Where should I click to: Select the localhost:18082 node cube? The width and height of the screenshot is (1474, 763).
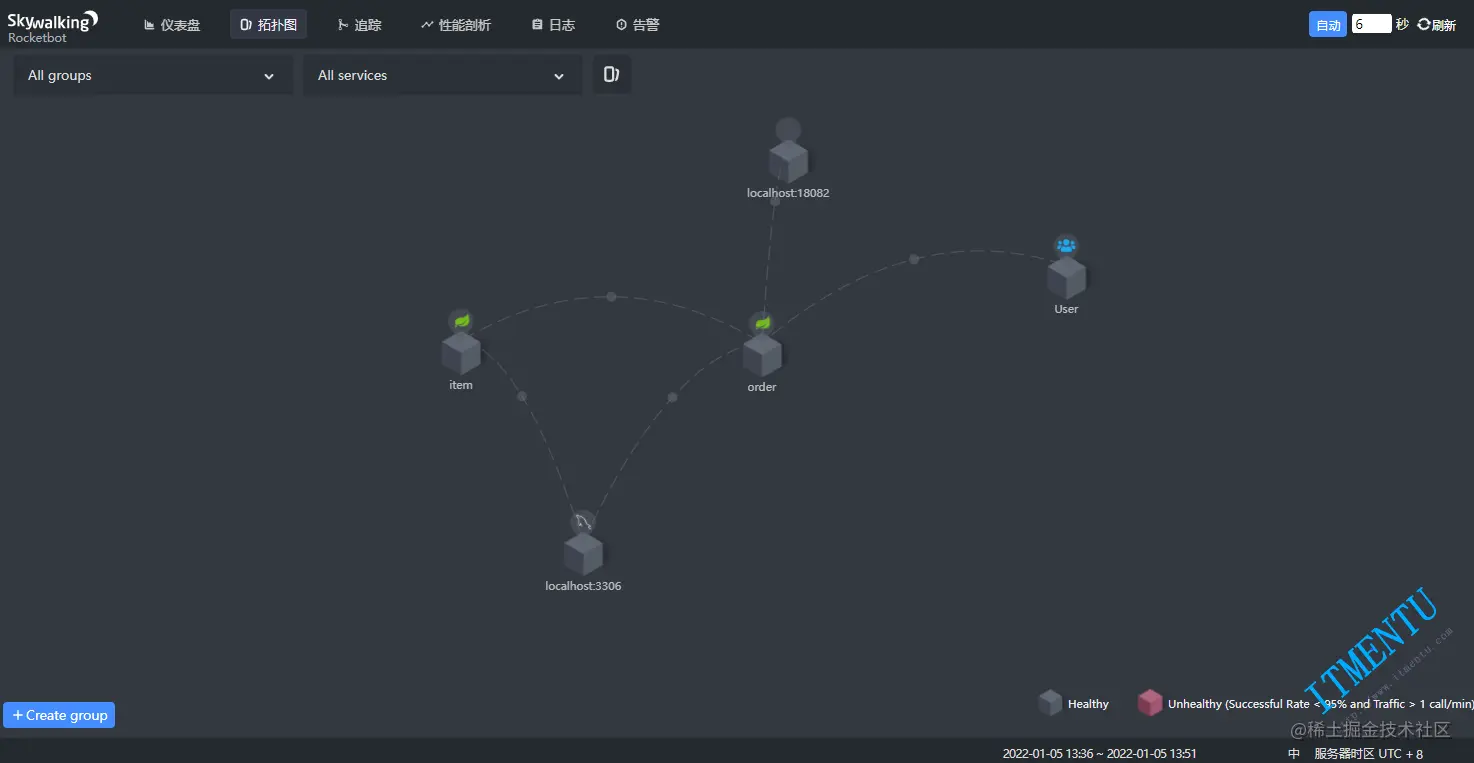click(x=788, y=162)
